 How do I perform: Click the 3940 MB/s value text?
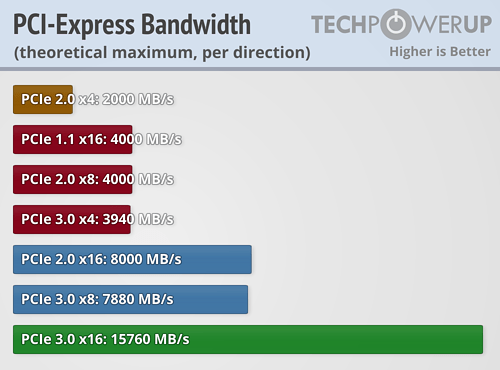tap(138, 219)
